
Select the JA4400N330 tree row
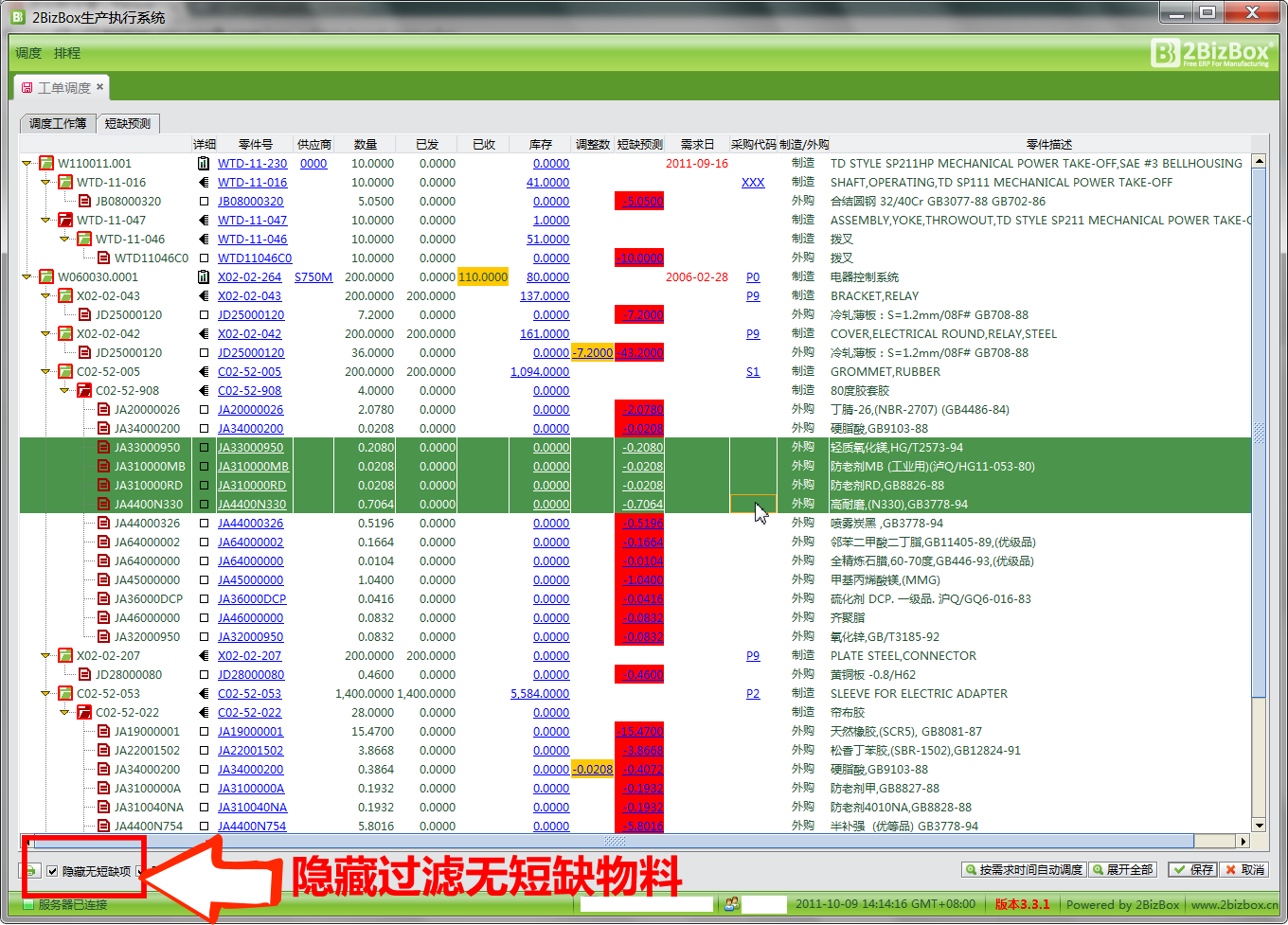point(149,504)
